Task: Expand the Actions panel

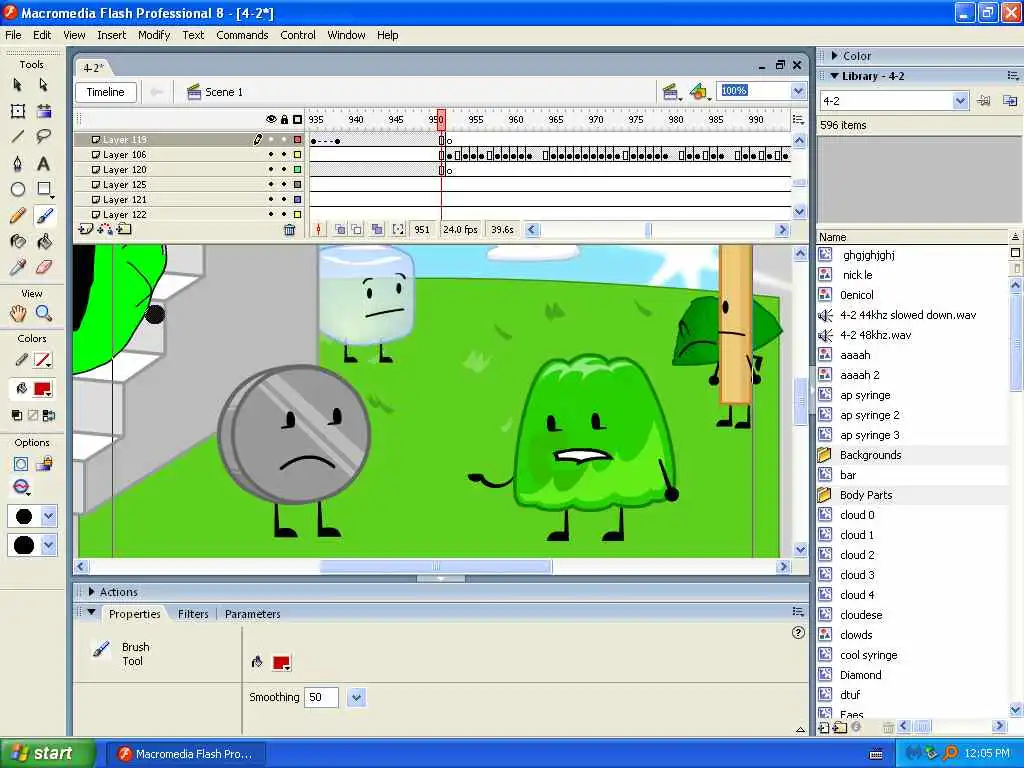Action: point(92,592)
